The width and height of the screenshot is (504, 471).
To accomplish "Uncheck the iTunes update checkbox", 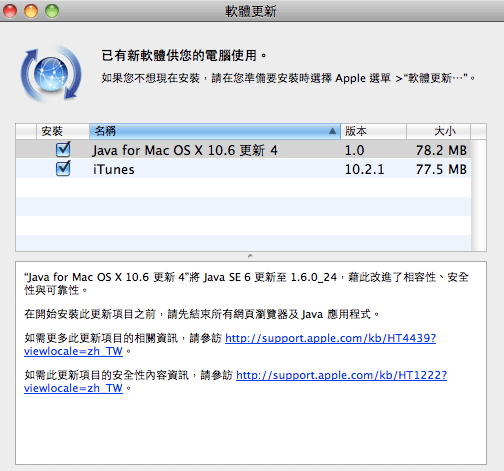I will (x=63, y=169).
